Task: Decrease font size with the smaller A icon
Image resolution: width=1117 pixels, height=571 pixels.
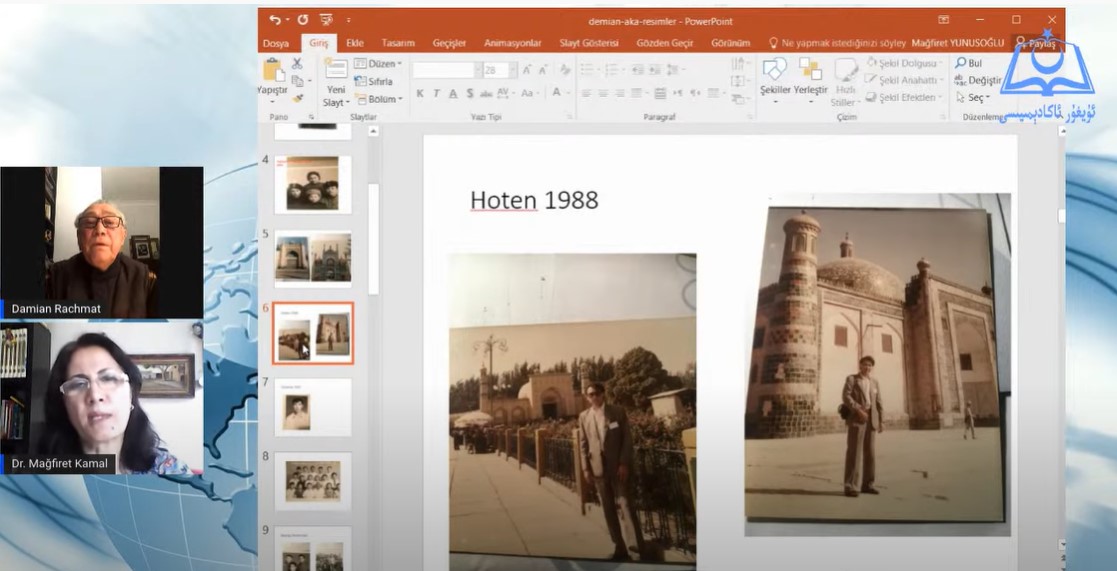Action: click(544, 70)
